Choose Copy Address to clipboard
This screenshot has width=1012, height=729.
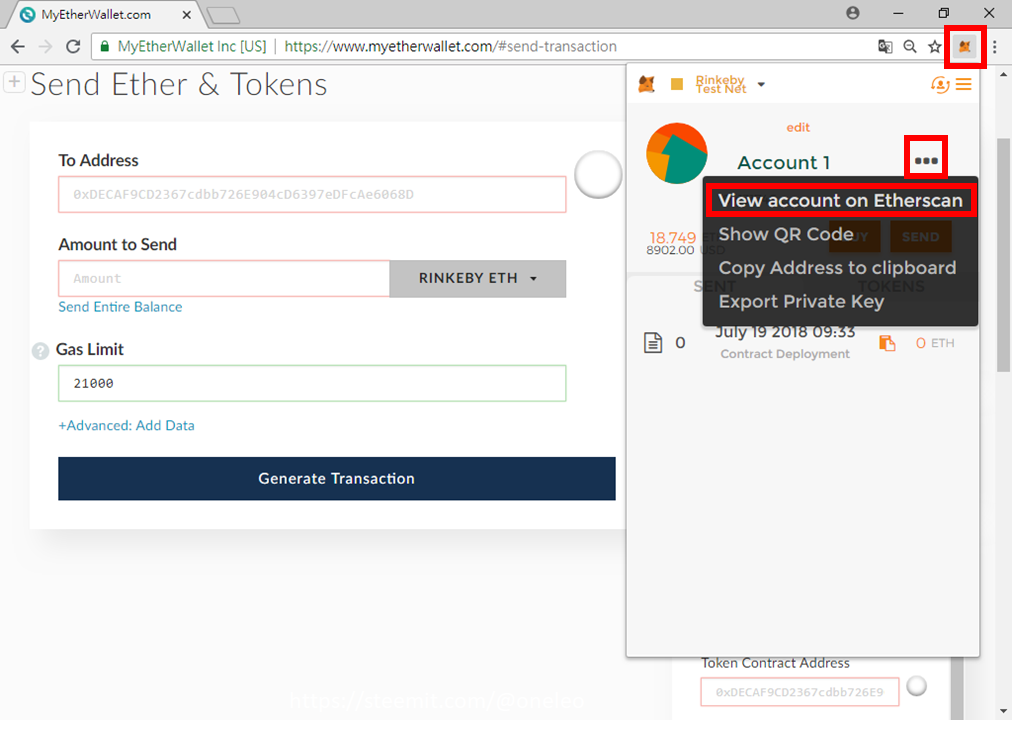[837, 268]
